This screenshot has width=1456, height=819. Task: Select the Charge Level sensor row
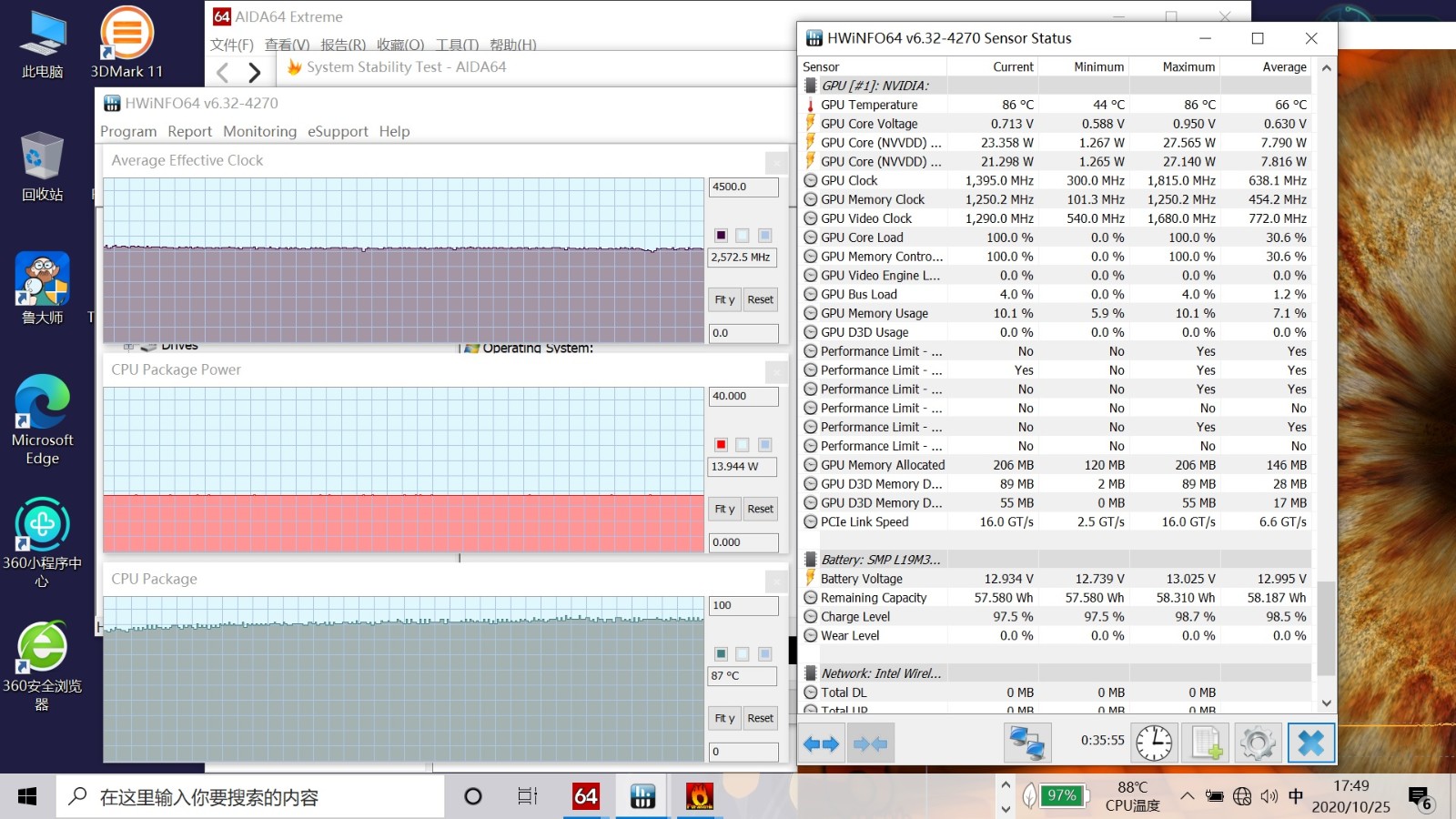tap(1057, 616)
